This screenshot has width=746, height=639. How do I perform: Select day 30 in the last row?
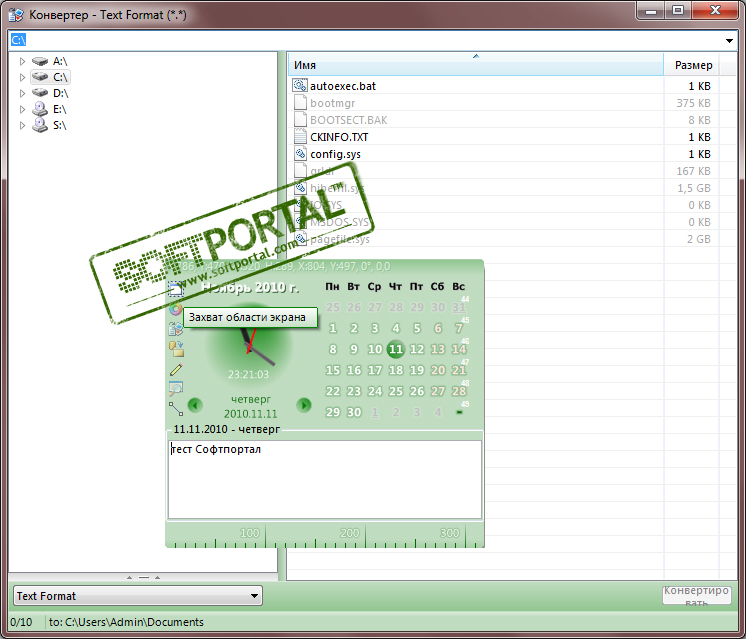tap(353, 412)
